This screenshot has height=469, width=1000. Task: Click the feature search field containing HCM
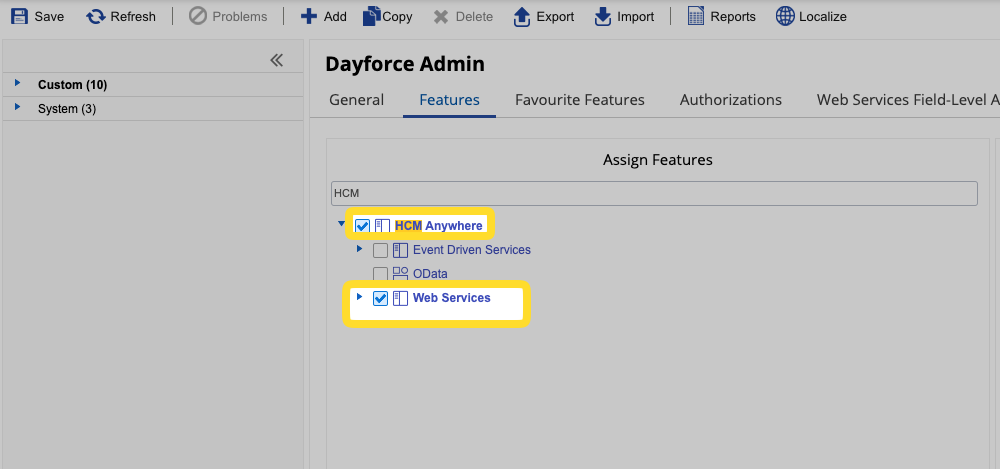(653, 193)
